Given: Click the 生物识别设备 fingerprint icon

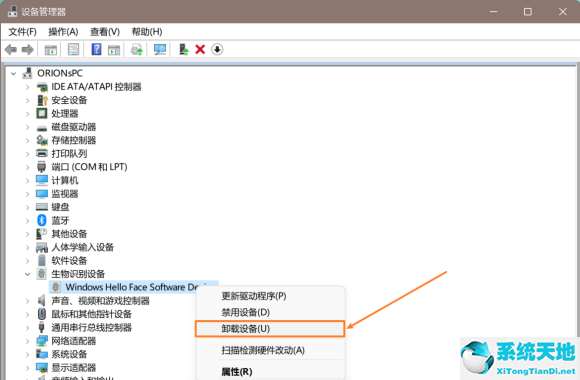Looking at the screenshot, I should point(41,274).
